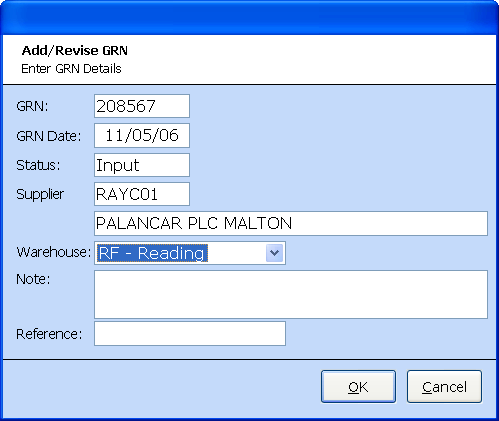Click the Supplier code field RAYC01

[142, 194]
